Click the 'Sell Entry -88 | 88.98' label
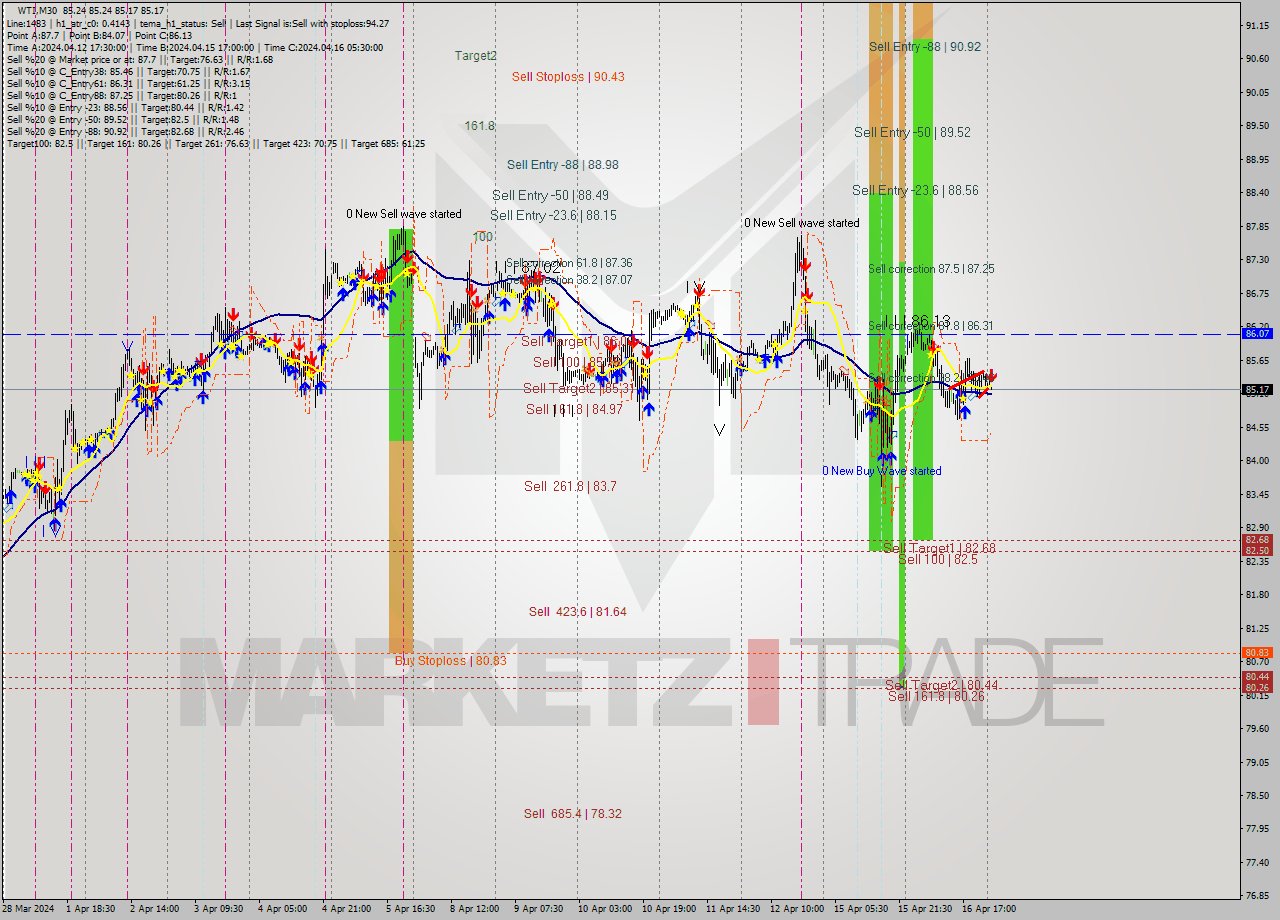The image size is (1280, 920). [x=563, y=165]
